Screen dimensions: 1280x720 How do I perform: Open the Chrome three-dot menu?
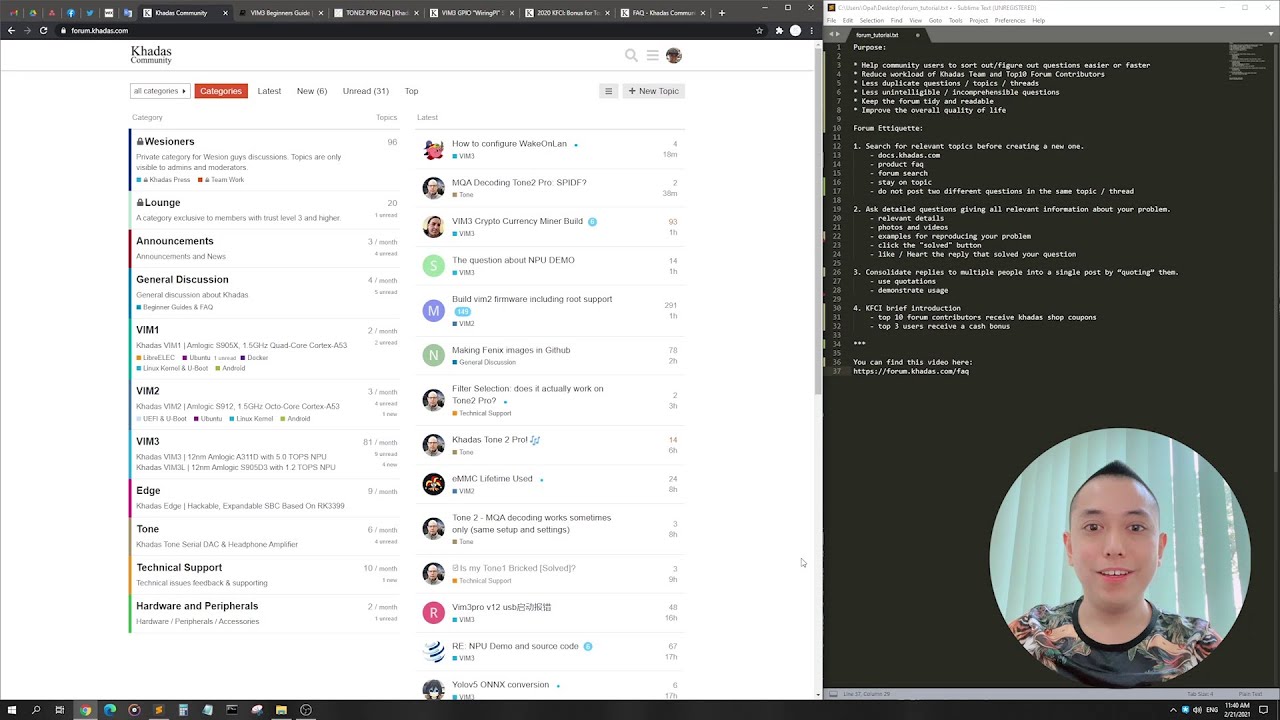pyautogui.click(x=811, y=30)
